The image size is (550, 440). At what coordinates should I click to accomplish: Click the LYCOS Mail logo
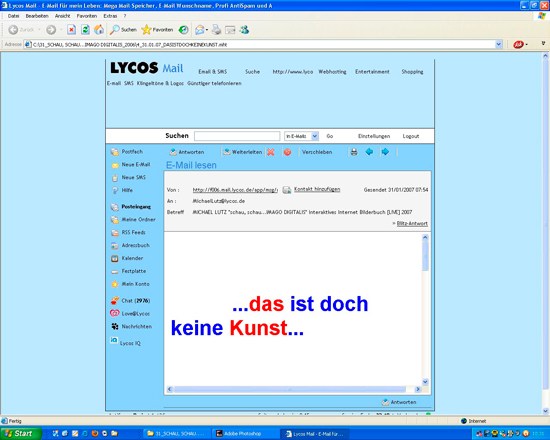click(x=147, y=67)
